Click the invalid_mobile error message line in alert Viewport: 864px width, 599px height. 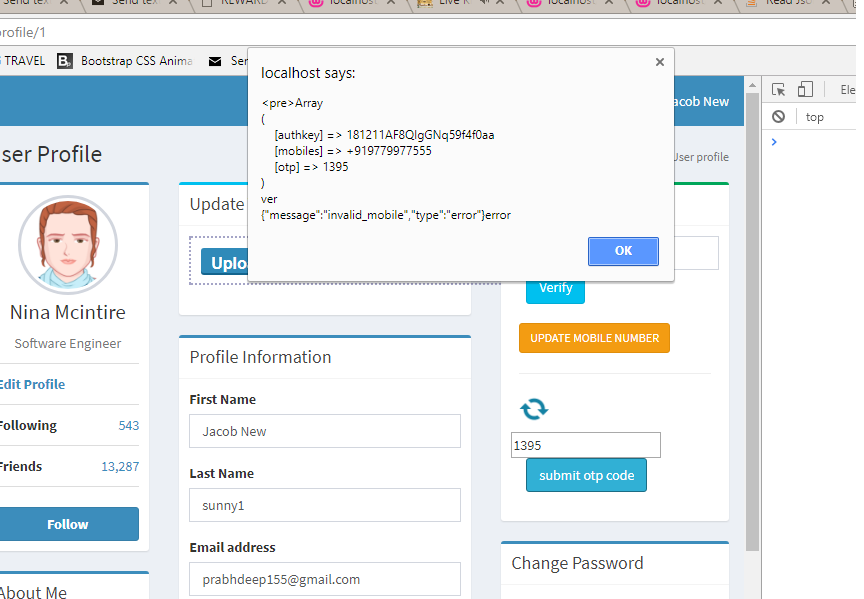[x=386, y=215]
